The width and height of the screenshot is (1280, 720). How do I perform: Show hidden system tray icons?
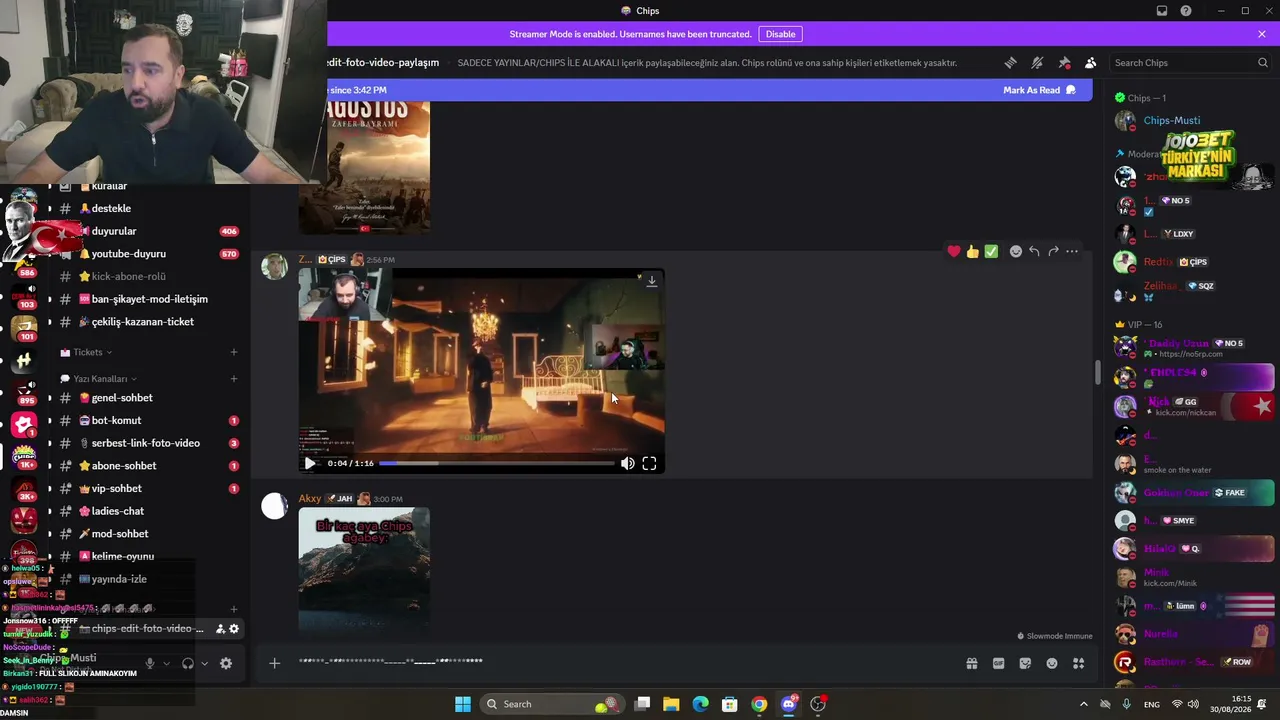(x=1083, y=704)
